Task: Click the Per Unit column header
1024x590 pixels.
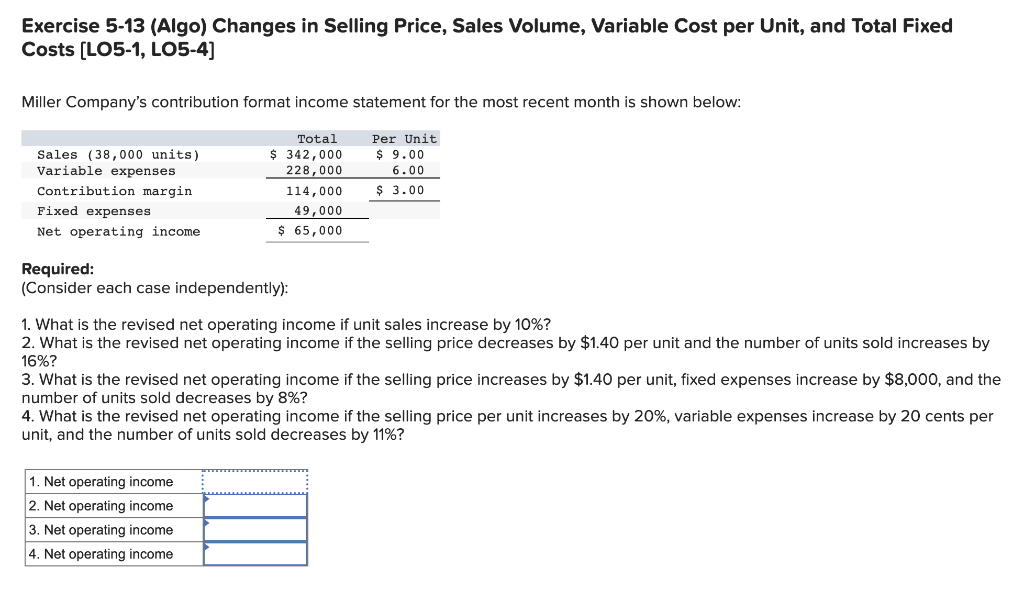Action: click(403, 138)
